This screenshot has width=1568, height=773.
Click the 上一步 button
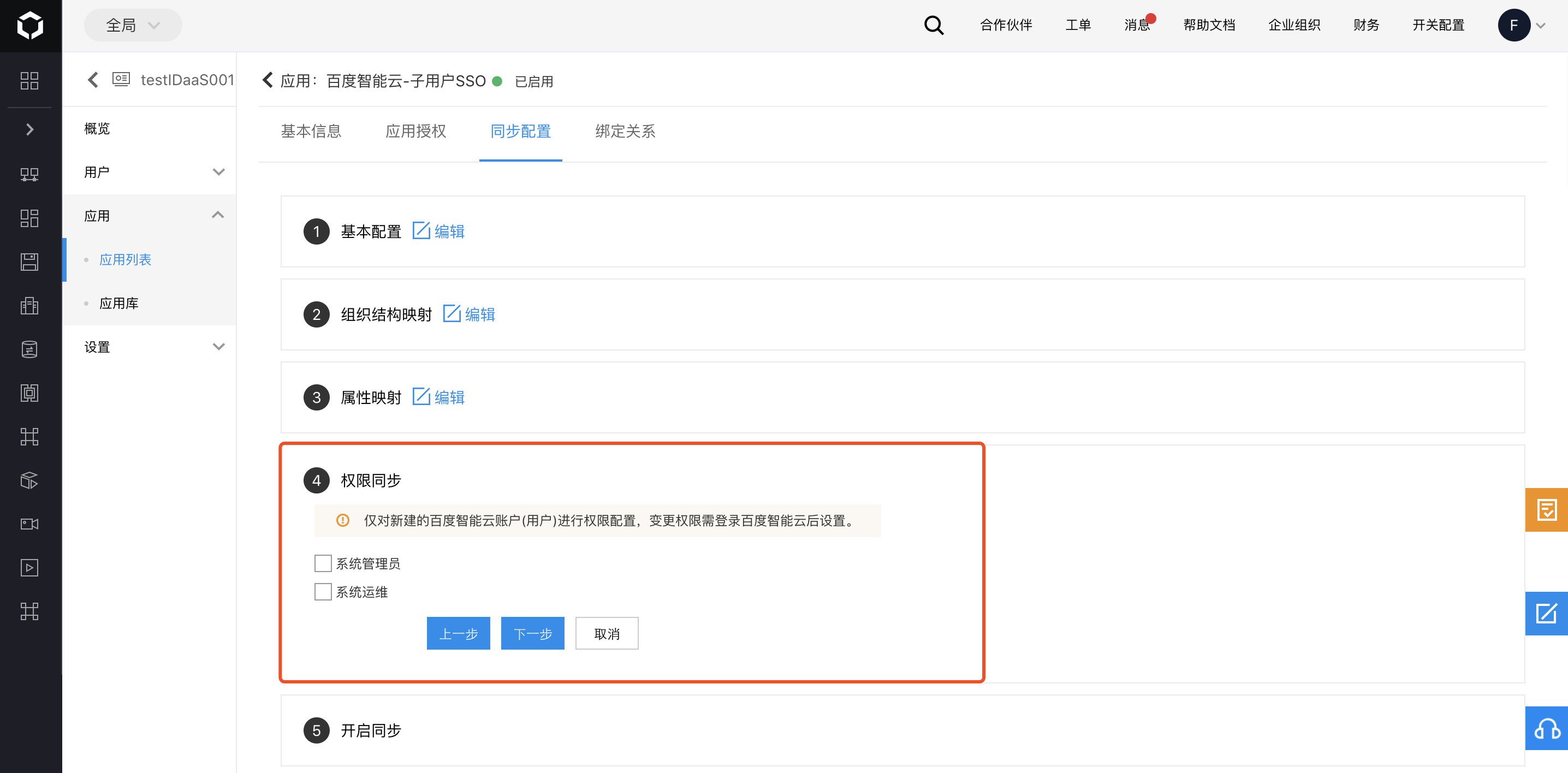(x=459, y=634)
